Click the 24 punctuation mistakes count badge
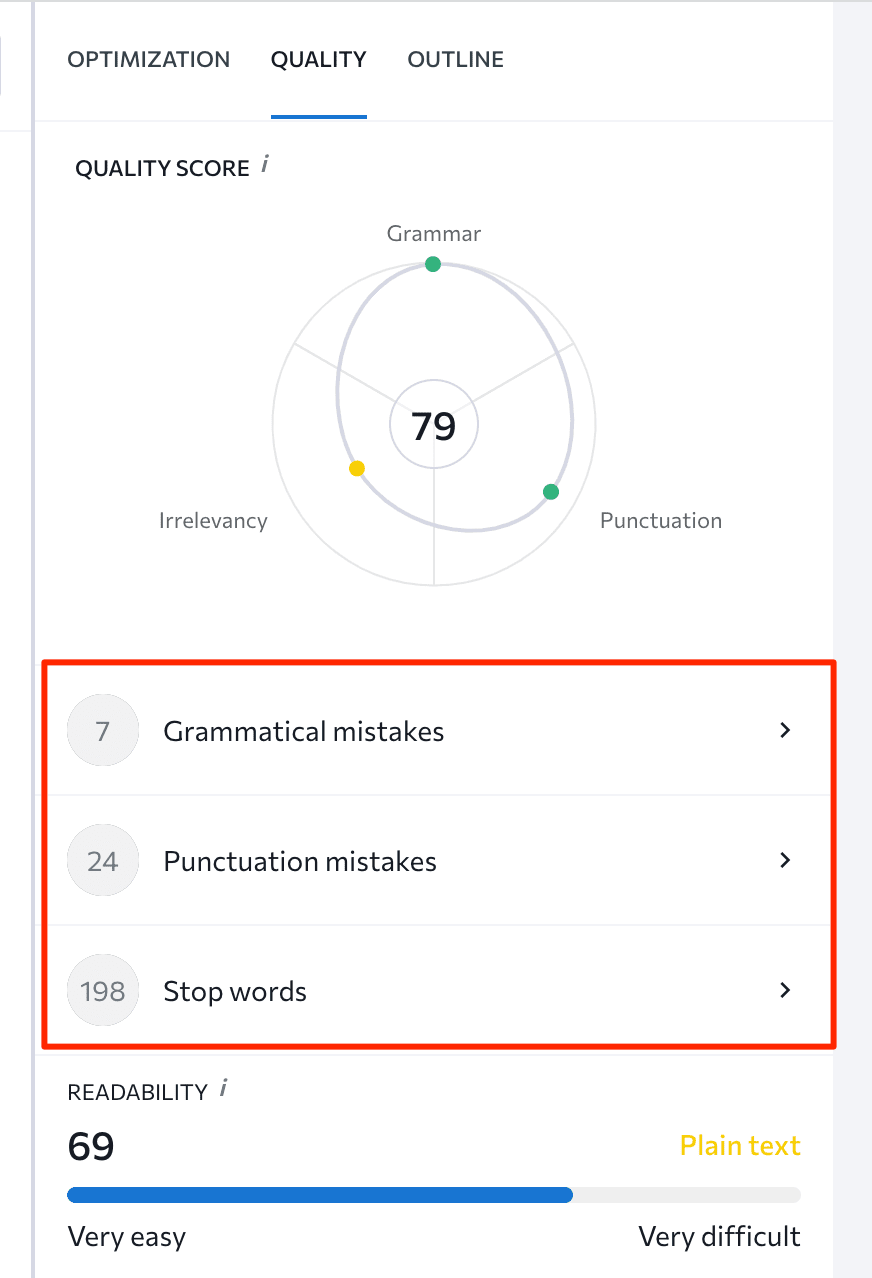 click(x=102, y=861)
